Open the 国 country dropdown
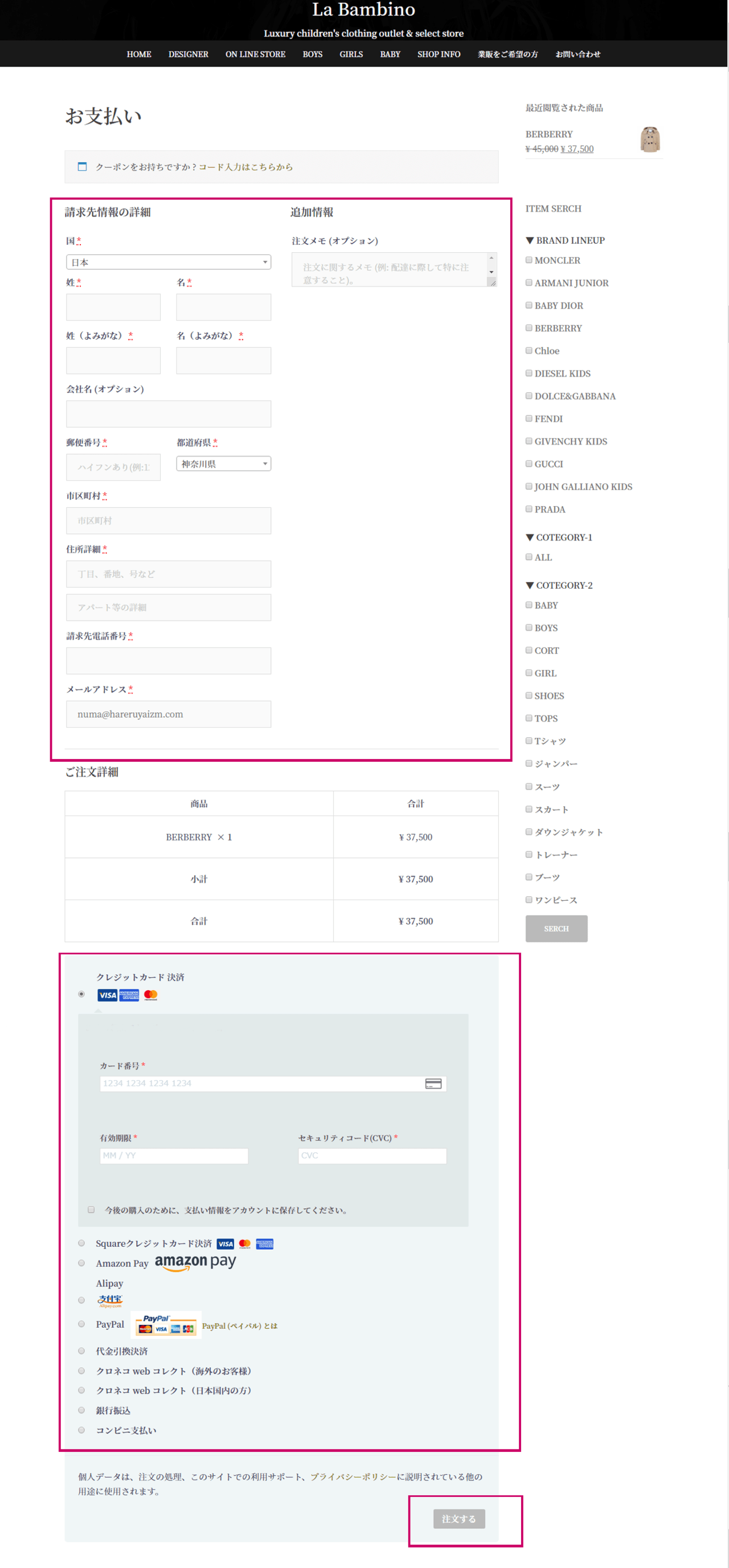 pos(168,262)
